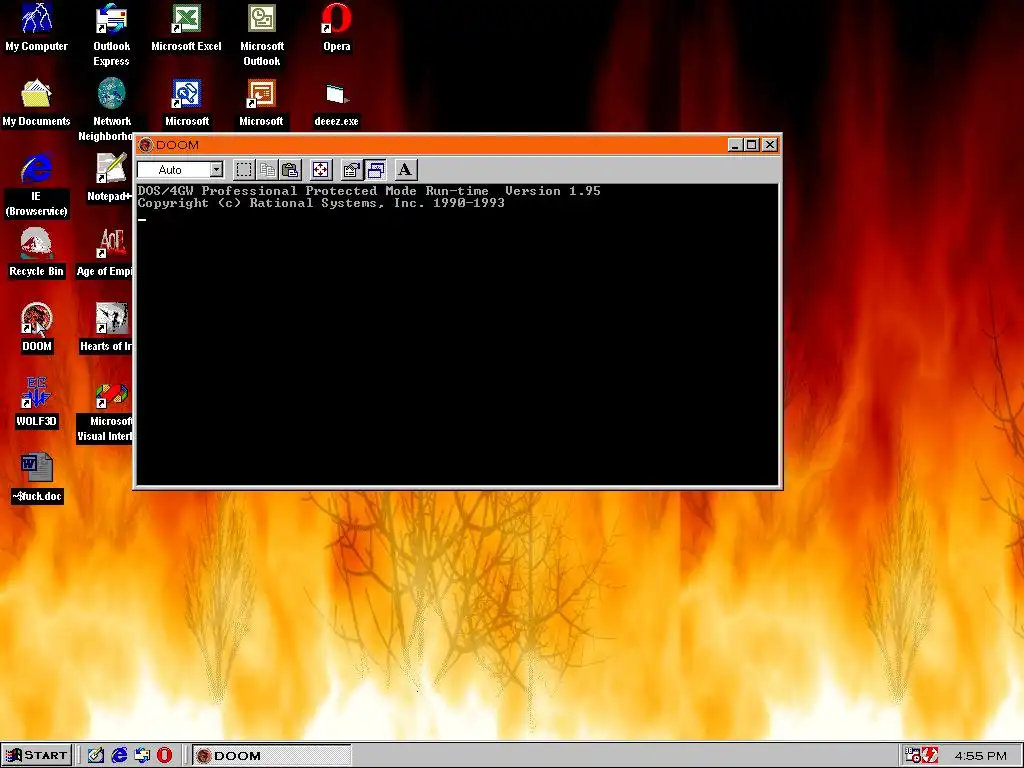Close the DOOM window

click(770, 145)
